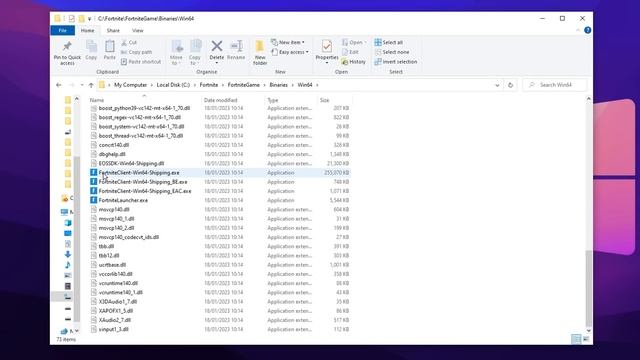This screenshot has height=360, width=640.
Task: Open the File tab
Action: 62,30
